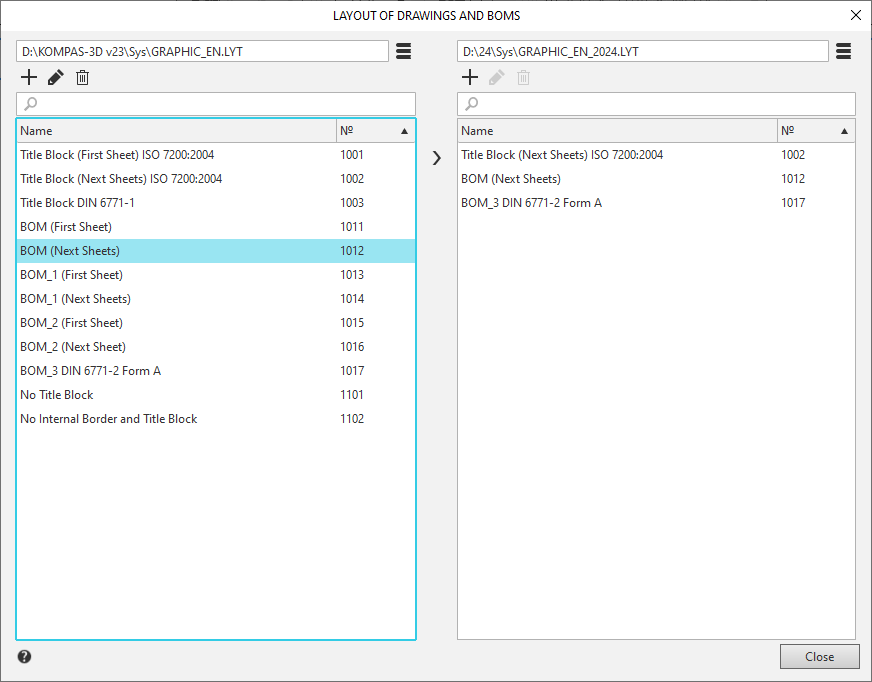Click the add layout plus icon in right panel
Screen dimensions: 872x682
(x=469, y=78)
